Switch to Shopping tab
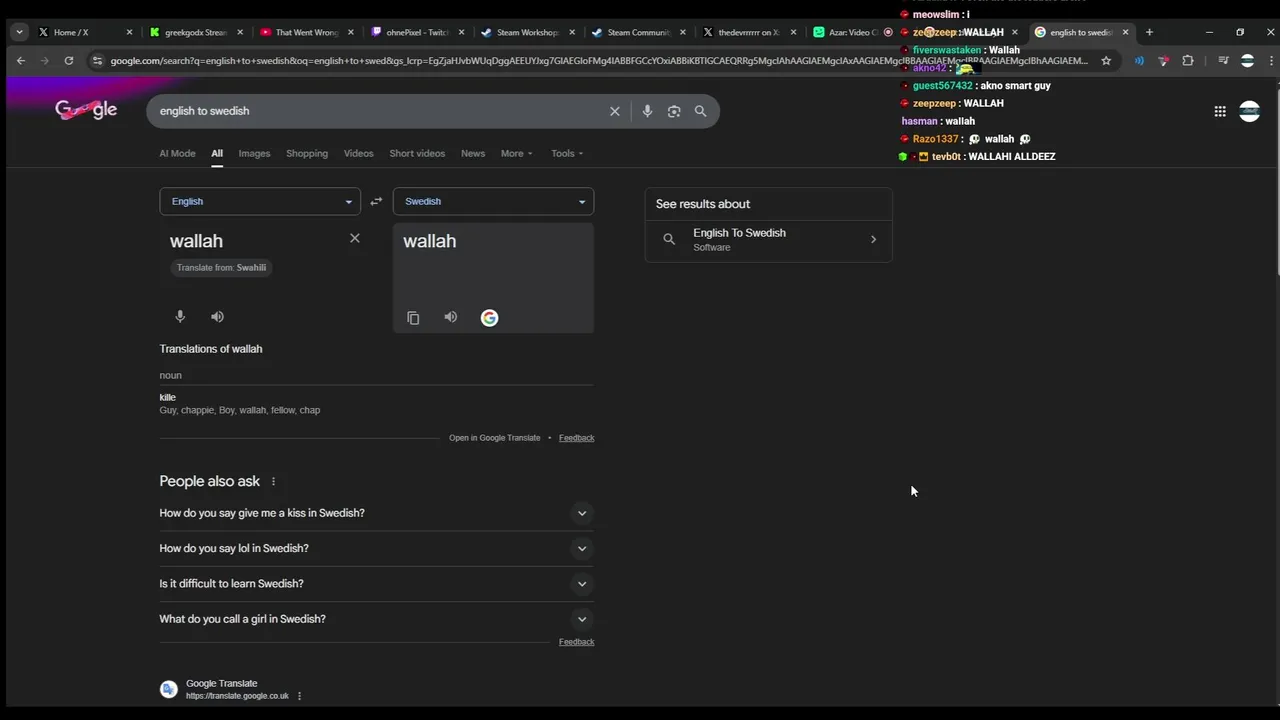The width and height of the screenshot is (1280, 720). tap(307, 153)
